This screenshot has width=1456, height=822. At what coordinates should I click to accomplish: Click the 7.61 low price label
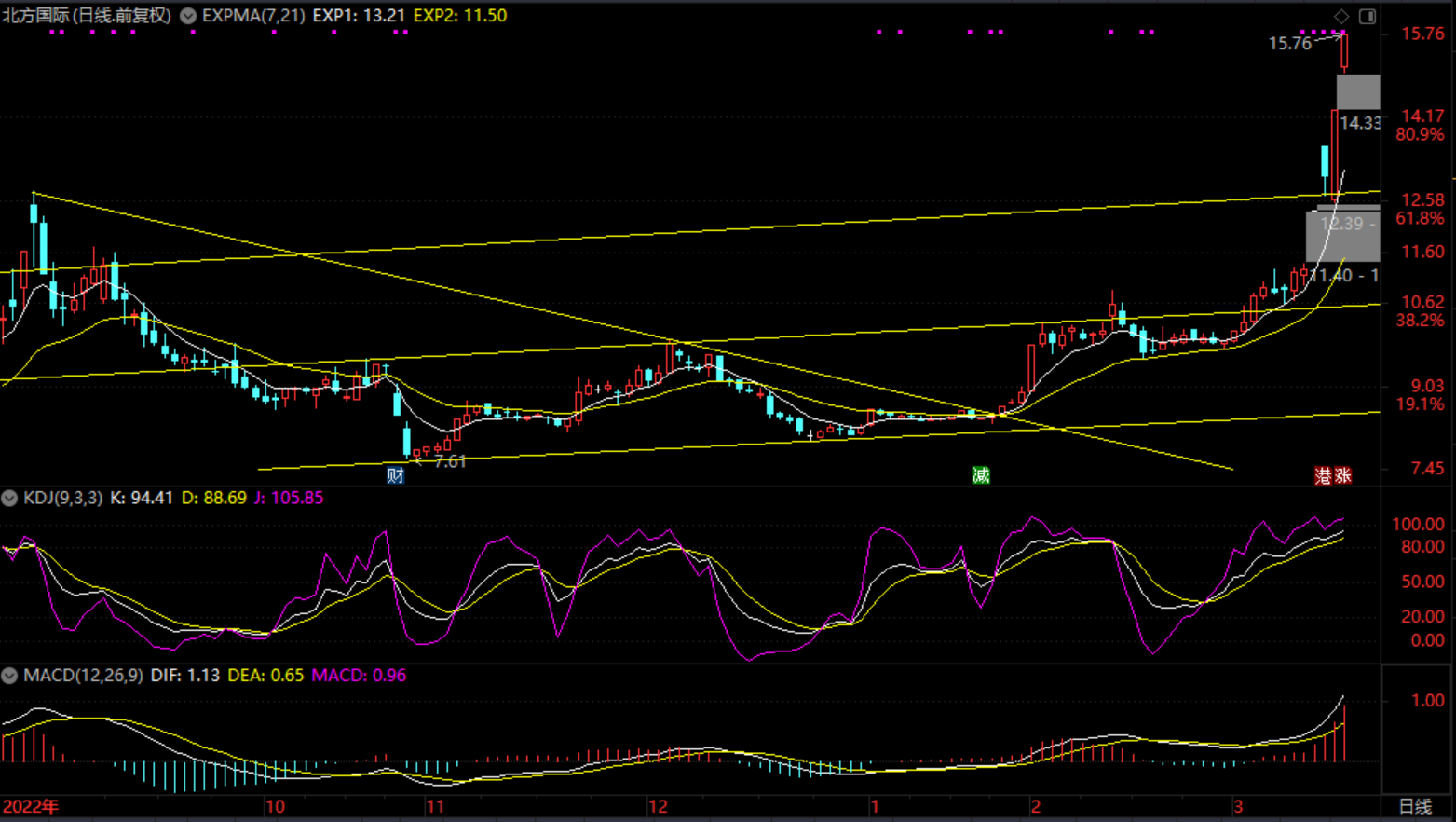(x=450, y=461)
